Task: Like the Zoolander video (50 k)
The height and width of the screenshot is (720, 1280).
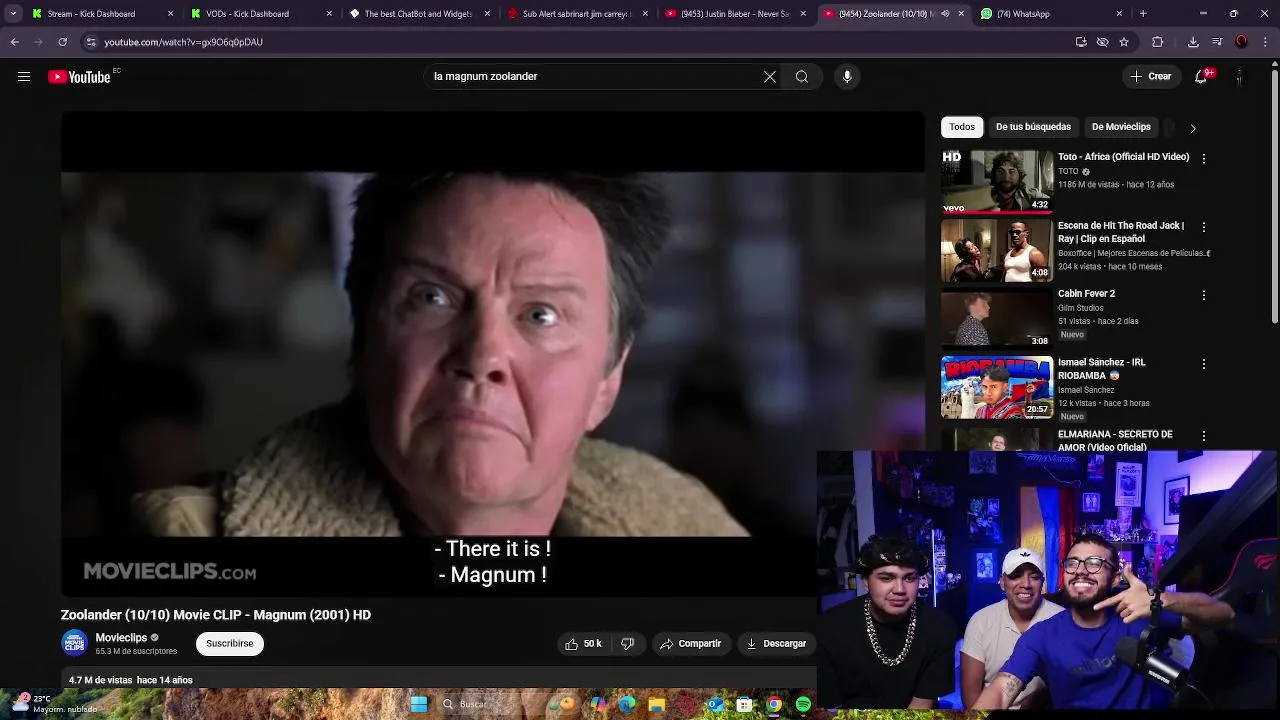Action: [x=585, y=644]
